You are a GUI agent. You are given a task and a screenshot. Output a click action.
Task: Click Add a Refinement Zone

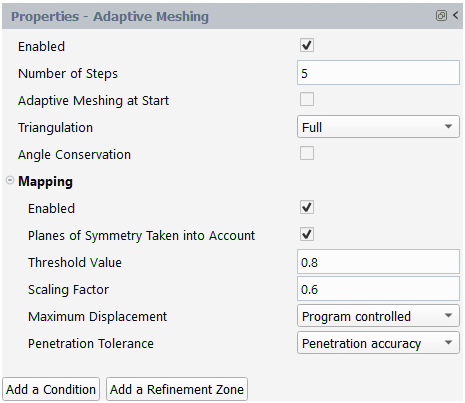(177, 389)
